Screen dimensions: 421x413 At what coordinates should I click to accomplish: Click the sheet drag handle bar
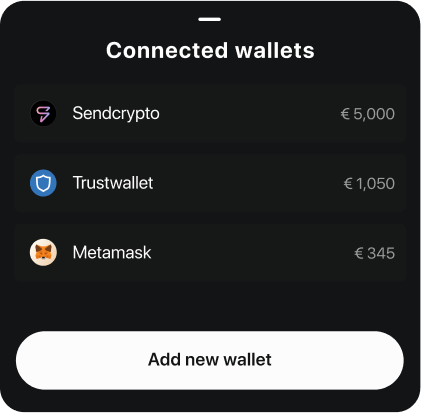pos(210,19)
